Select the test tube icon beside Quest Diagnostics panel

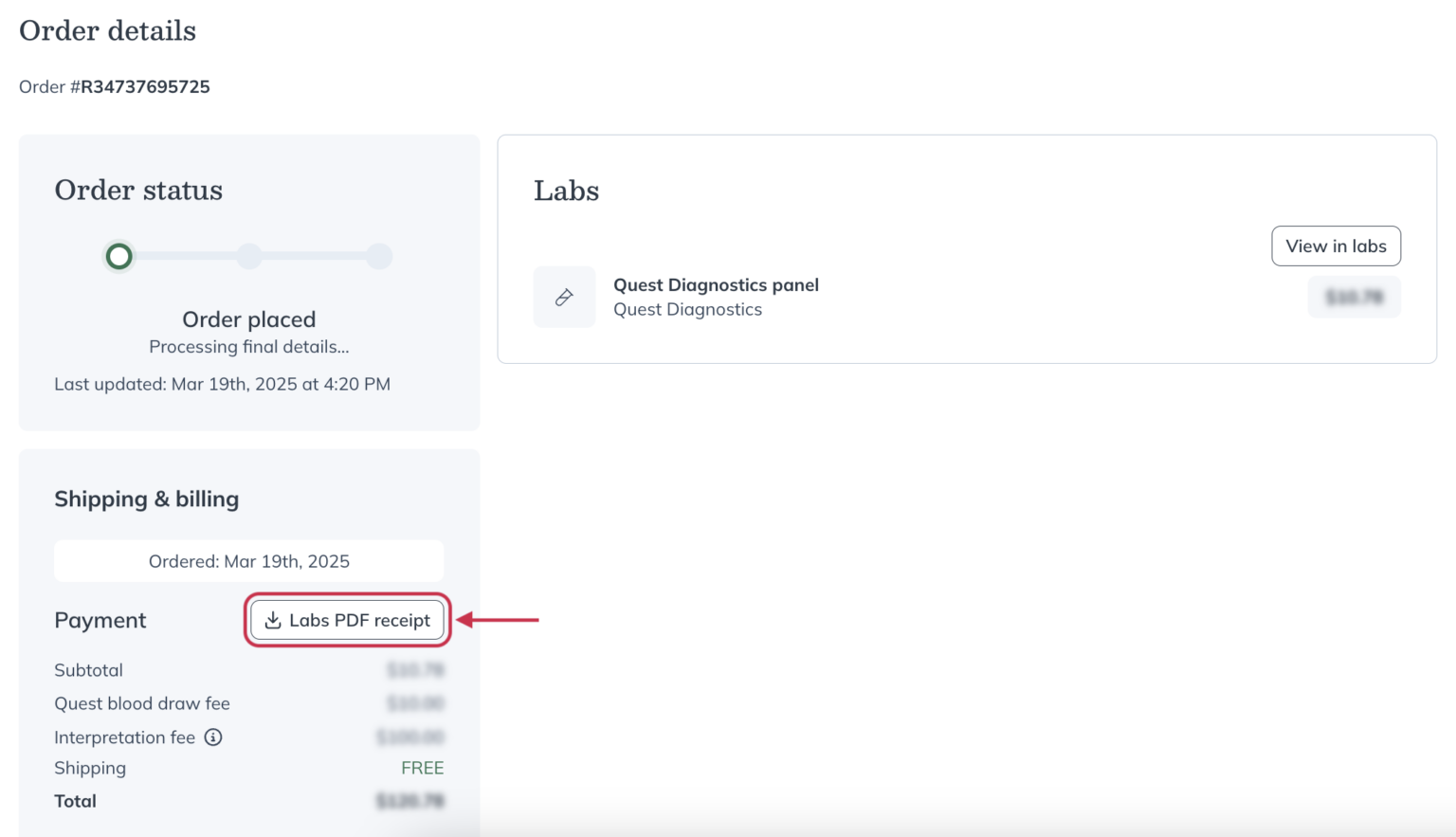(x=564, y=297)
